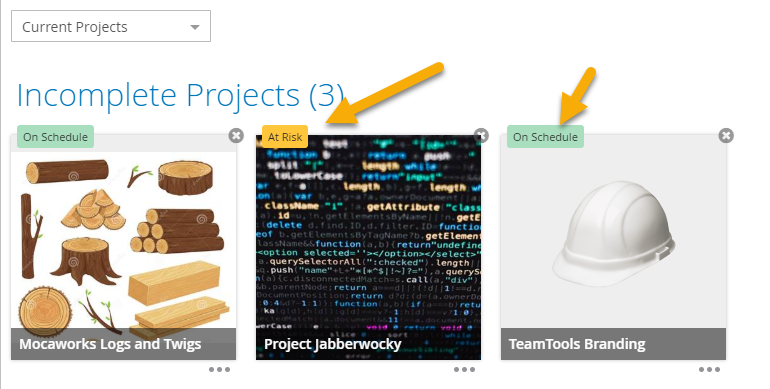Open the three-dot menu below Project Jabberwocky
The image size is (770, 389).
[x=464, y=369]
